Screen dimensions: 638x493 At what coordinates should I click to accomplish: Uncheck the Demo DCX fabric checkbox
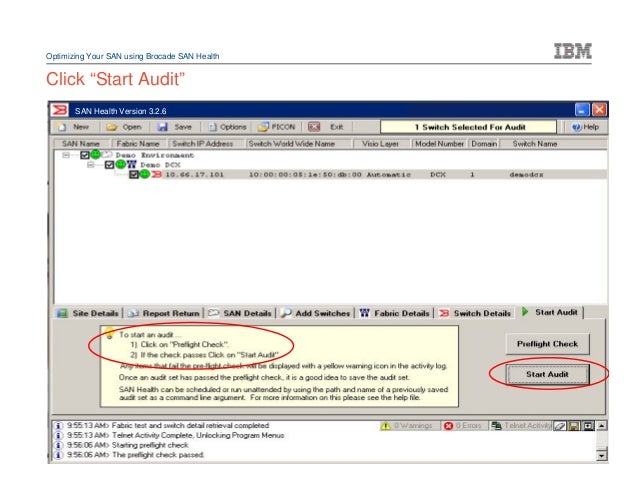(109, 165)
